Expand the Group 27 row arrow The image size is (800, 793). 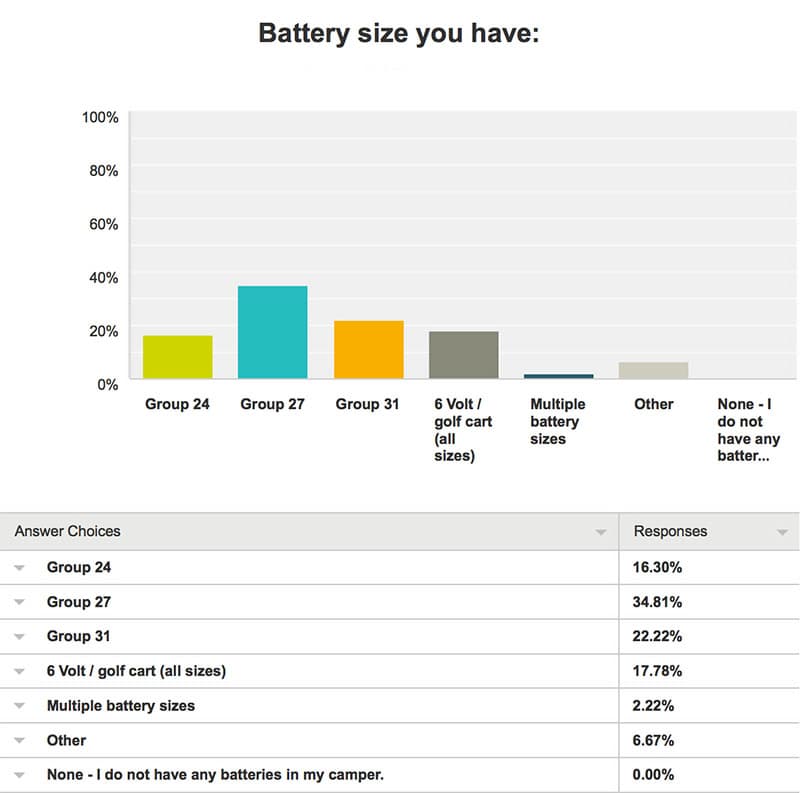(x=19, y=602)
